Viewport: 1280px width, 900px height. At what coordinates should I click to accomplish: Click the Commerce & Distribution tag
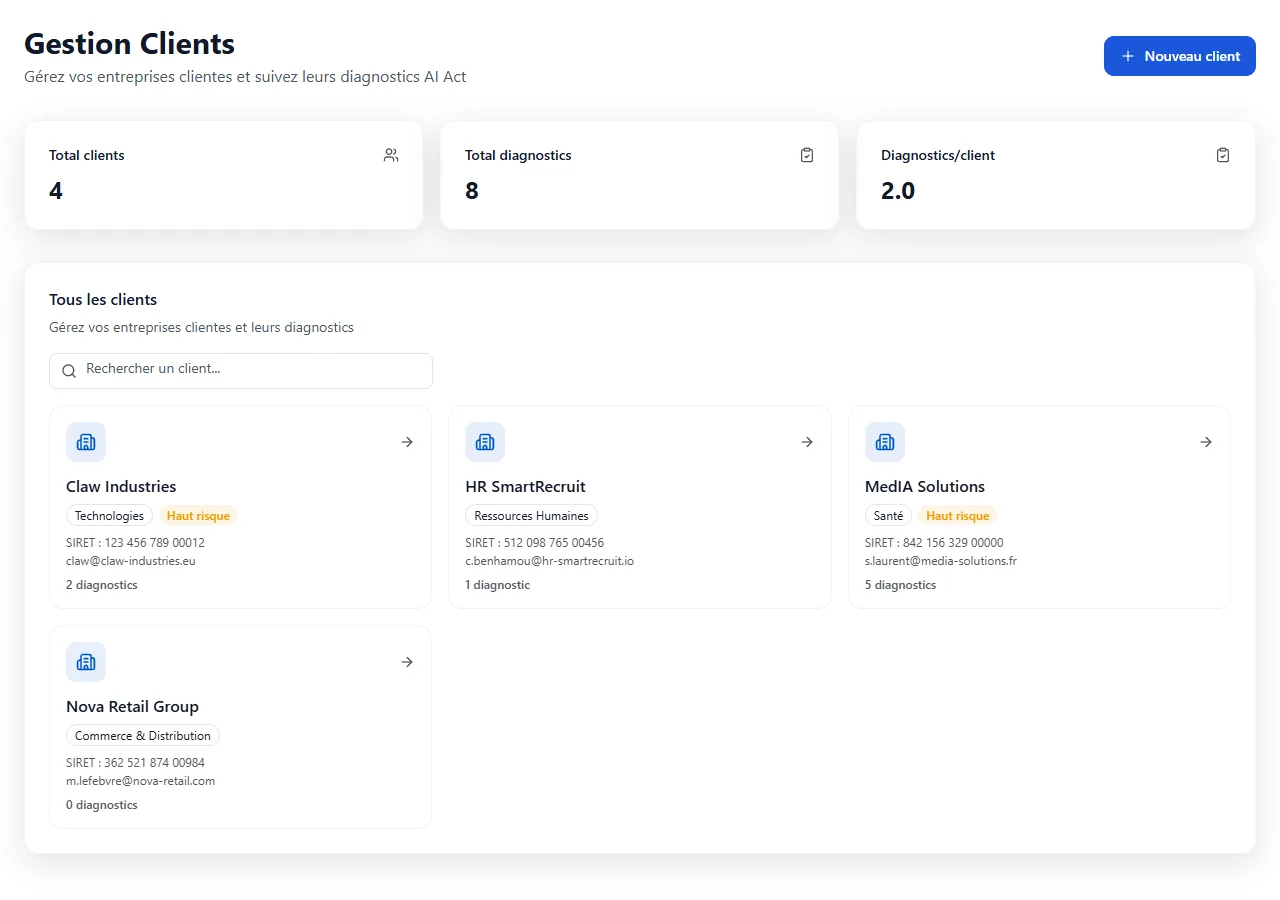click(143, 736)
